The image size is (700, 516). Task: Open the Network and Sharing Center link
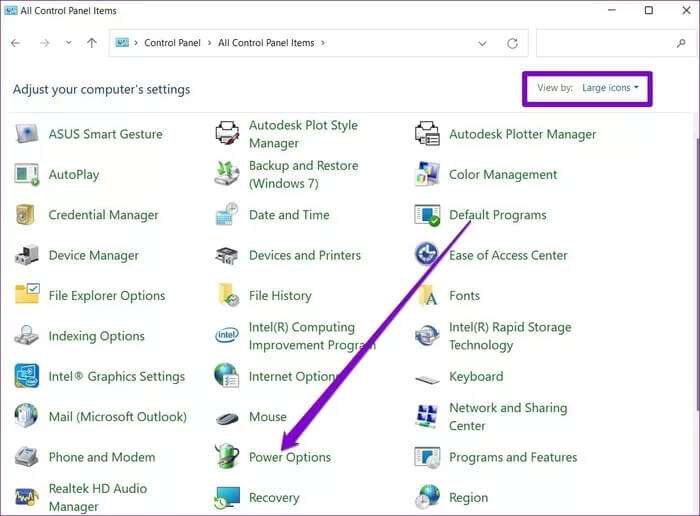(x=508, y=416)
